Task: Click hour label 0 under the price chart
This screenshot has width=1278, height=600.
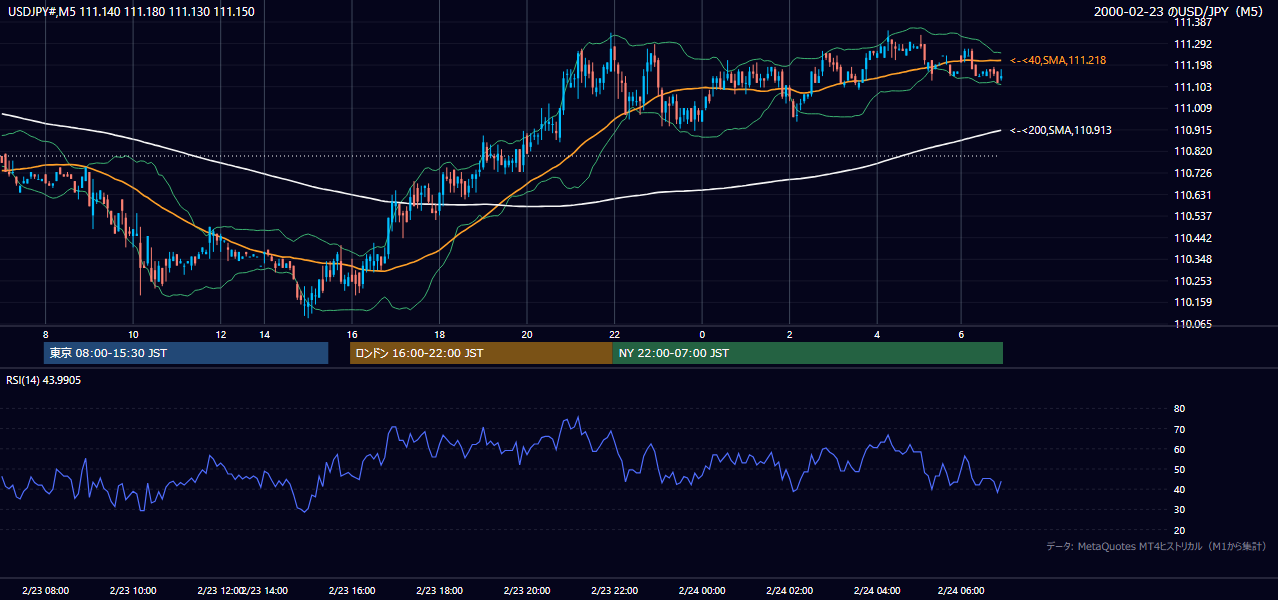Action: (702, 334)
